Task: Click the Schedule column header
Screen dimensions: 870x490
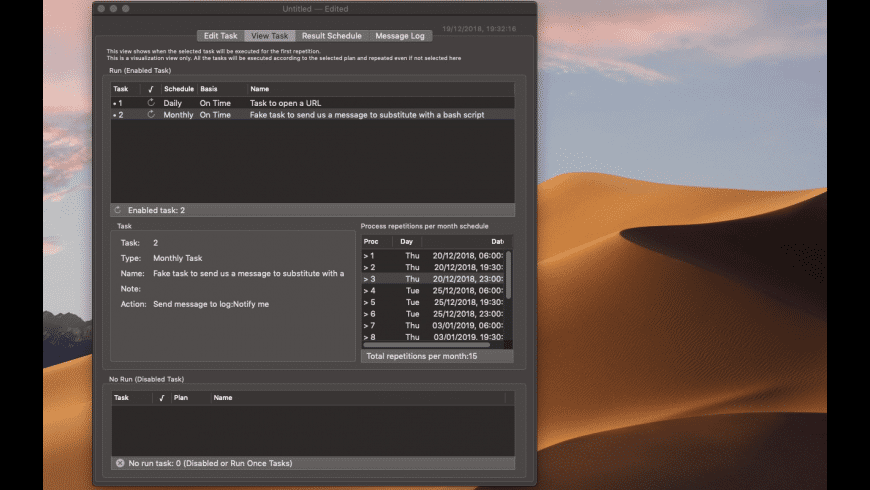Action: pos(179,89)
